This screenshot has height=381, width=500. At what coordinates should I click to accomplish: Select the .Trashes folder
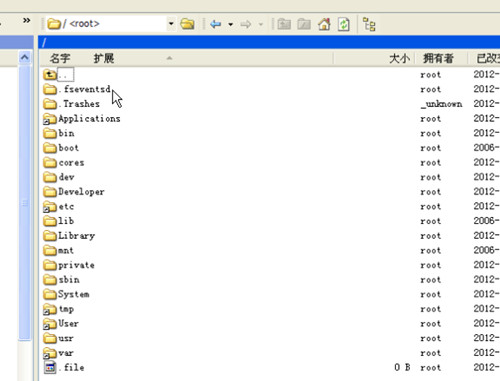pyautogui.click(x=72, y=104)
